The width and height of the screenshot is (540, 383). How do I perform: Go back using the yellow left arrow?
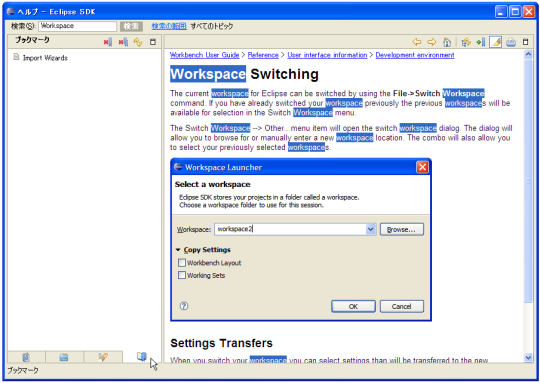(x=417, y=42)
